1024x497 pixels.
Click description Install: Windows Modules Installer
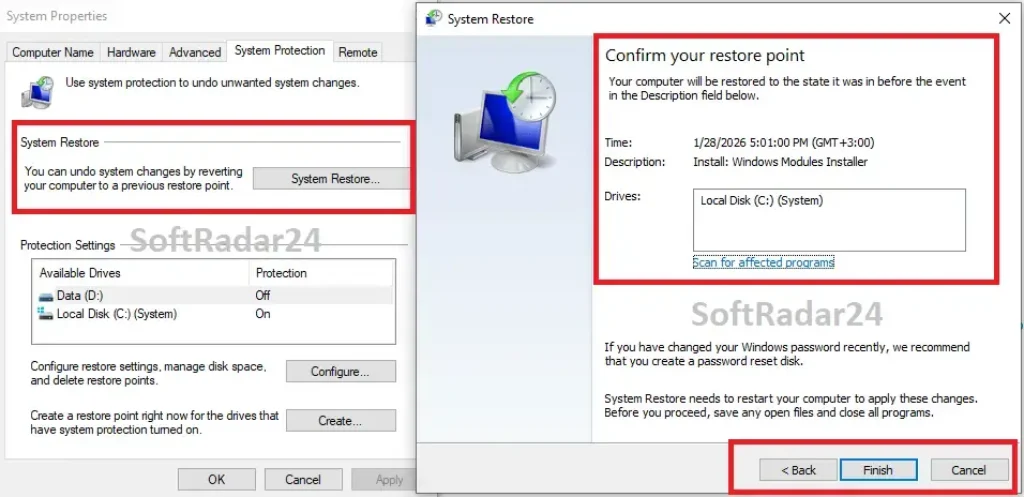780,162
